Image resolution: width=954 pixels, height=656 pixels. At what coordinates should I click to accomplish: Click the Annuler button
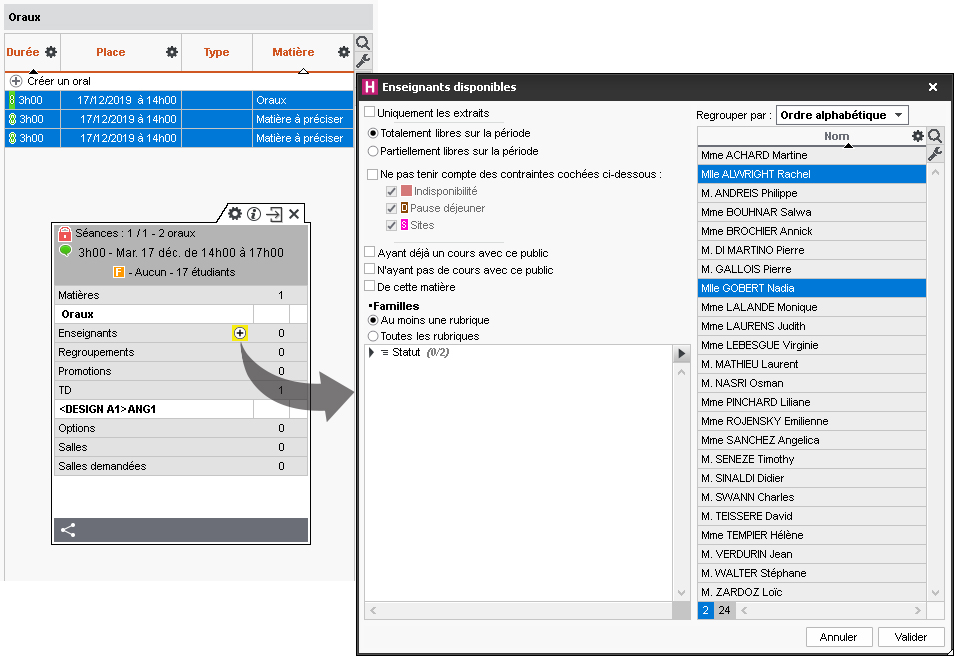tap(838, 637)
